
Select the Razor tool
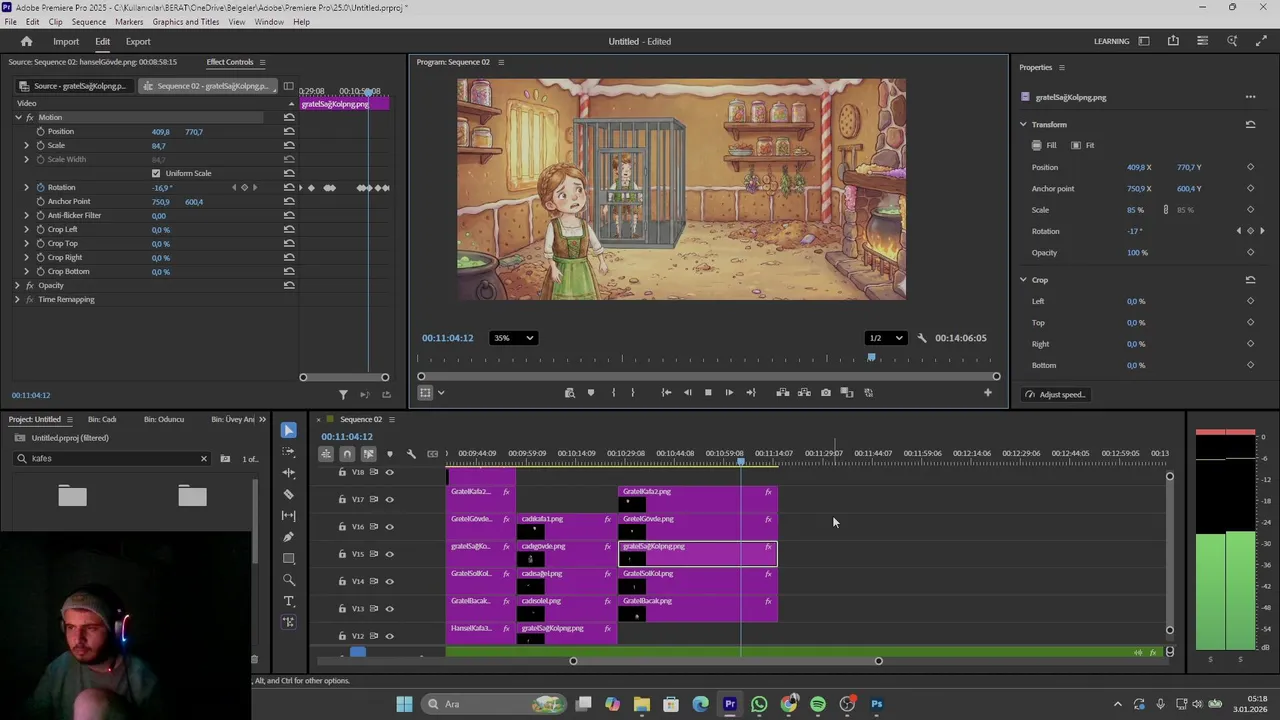289,494
